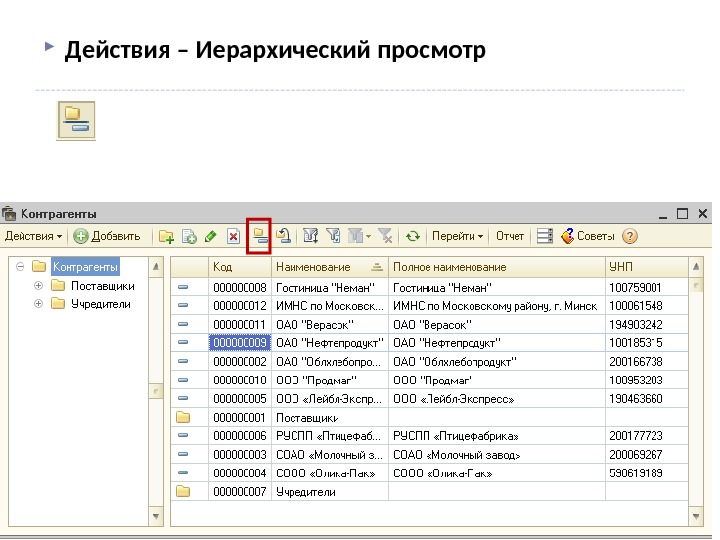The width and height of the screenshot is (720, 540).
Task: Open the filter history dropdown icon
Action: (x=360, y=236)
